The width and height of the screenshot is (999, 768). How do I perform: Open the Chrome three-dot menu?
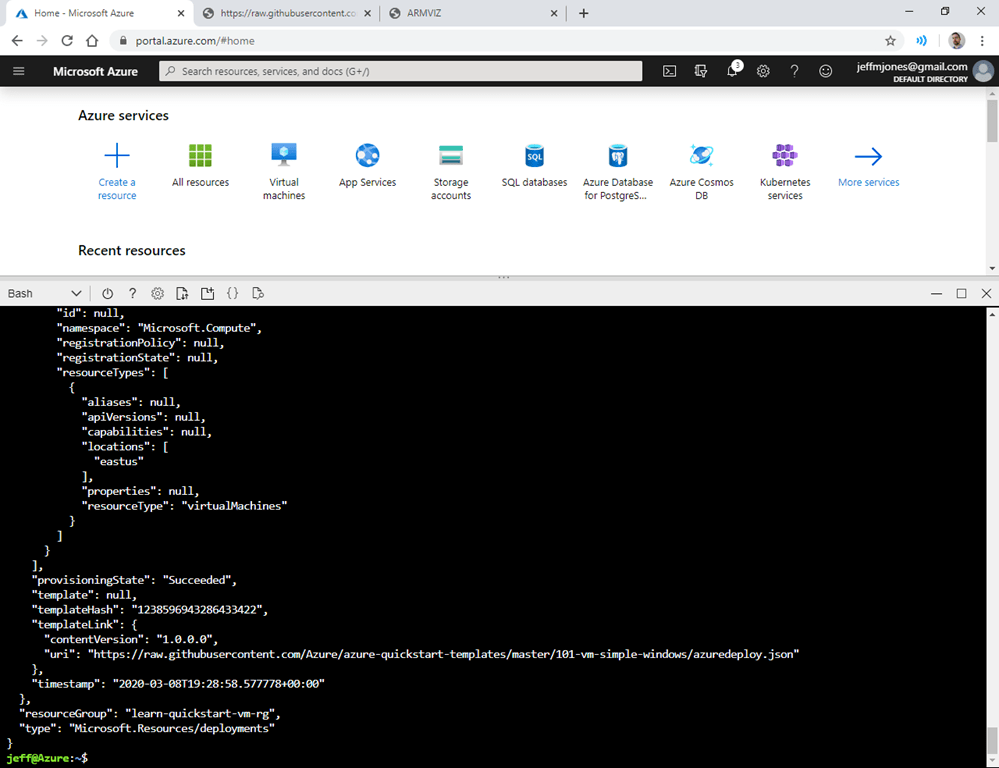(982, 41)
